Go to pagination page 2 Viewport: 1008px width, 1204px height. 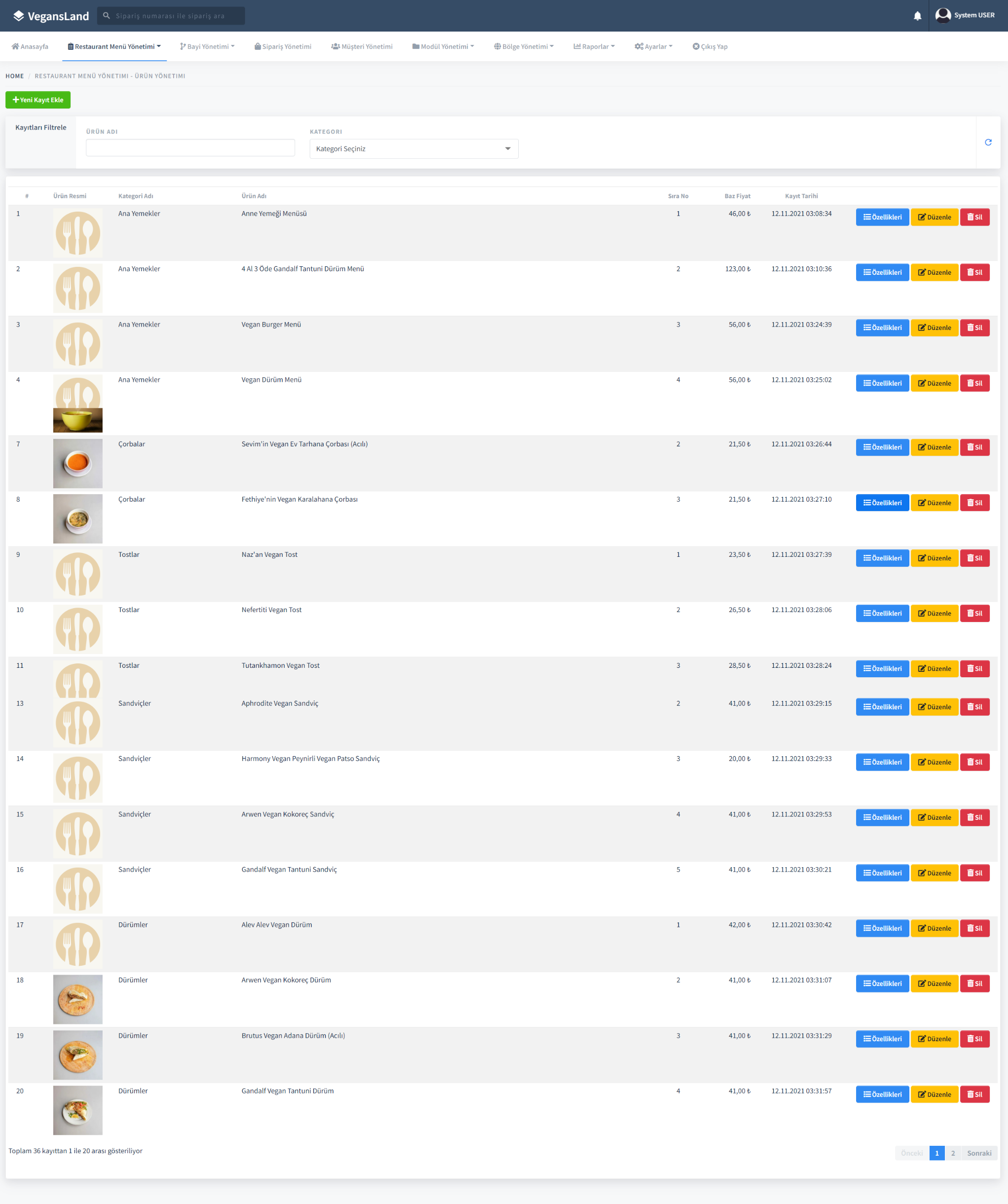click(x=953, y=1153)
